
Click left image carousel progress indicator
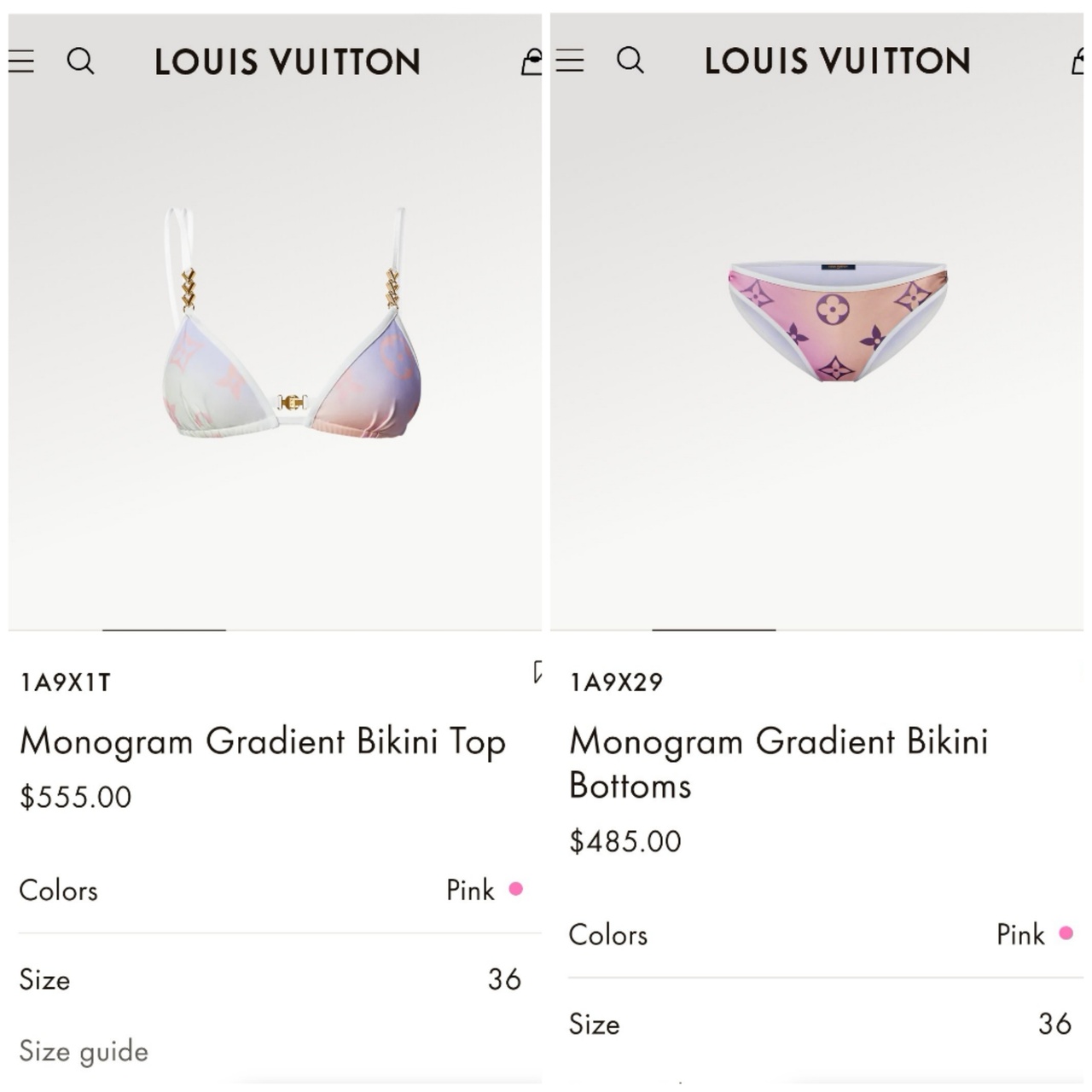(x=164, y=630)
